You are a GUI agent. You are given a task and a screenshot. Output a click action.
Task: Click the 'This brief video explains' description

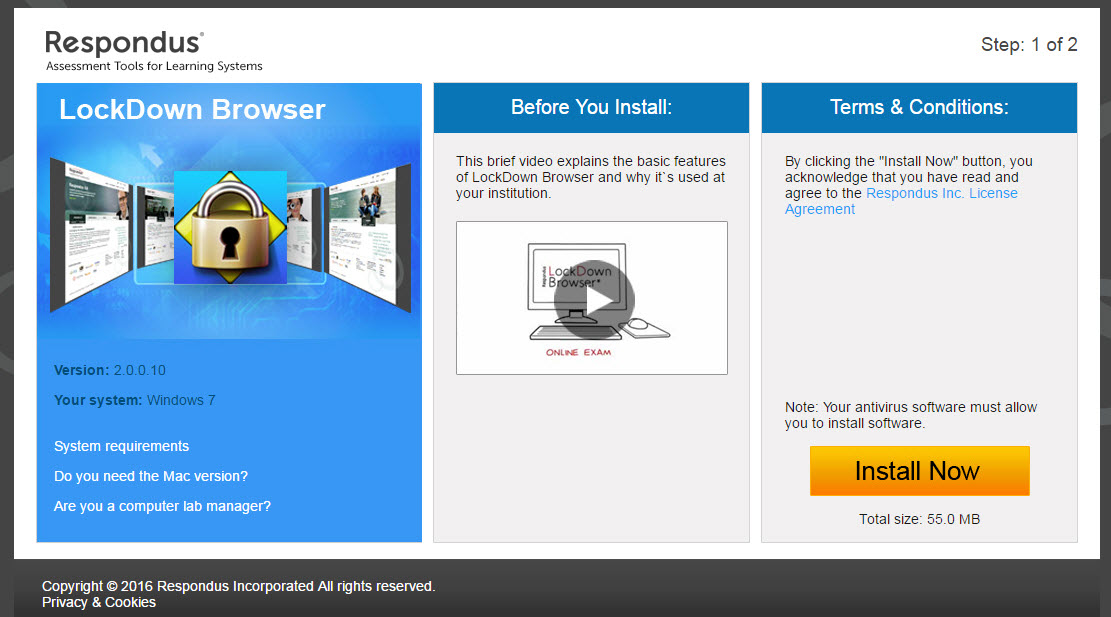[591, 177]
